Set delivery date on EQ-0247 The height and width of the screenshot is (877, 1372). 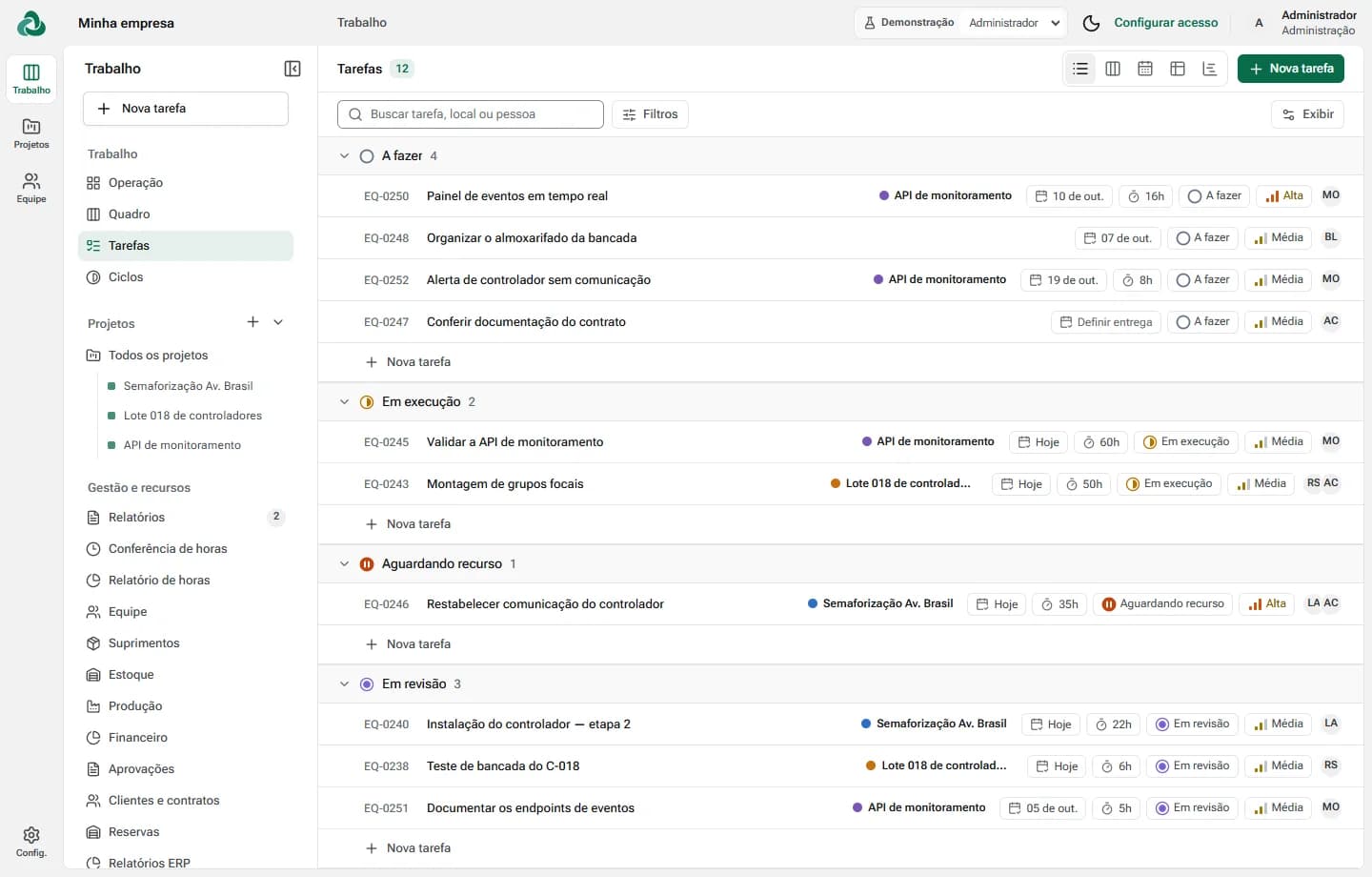point(1105,322)
